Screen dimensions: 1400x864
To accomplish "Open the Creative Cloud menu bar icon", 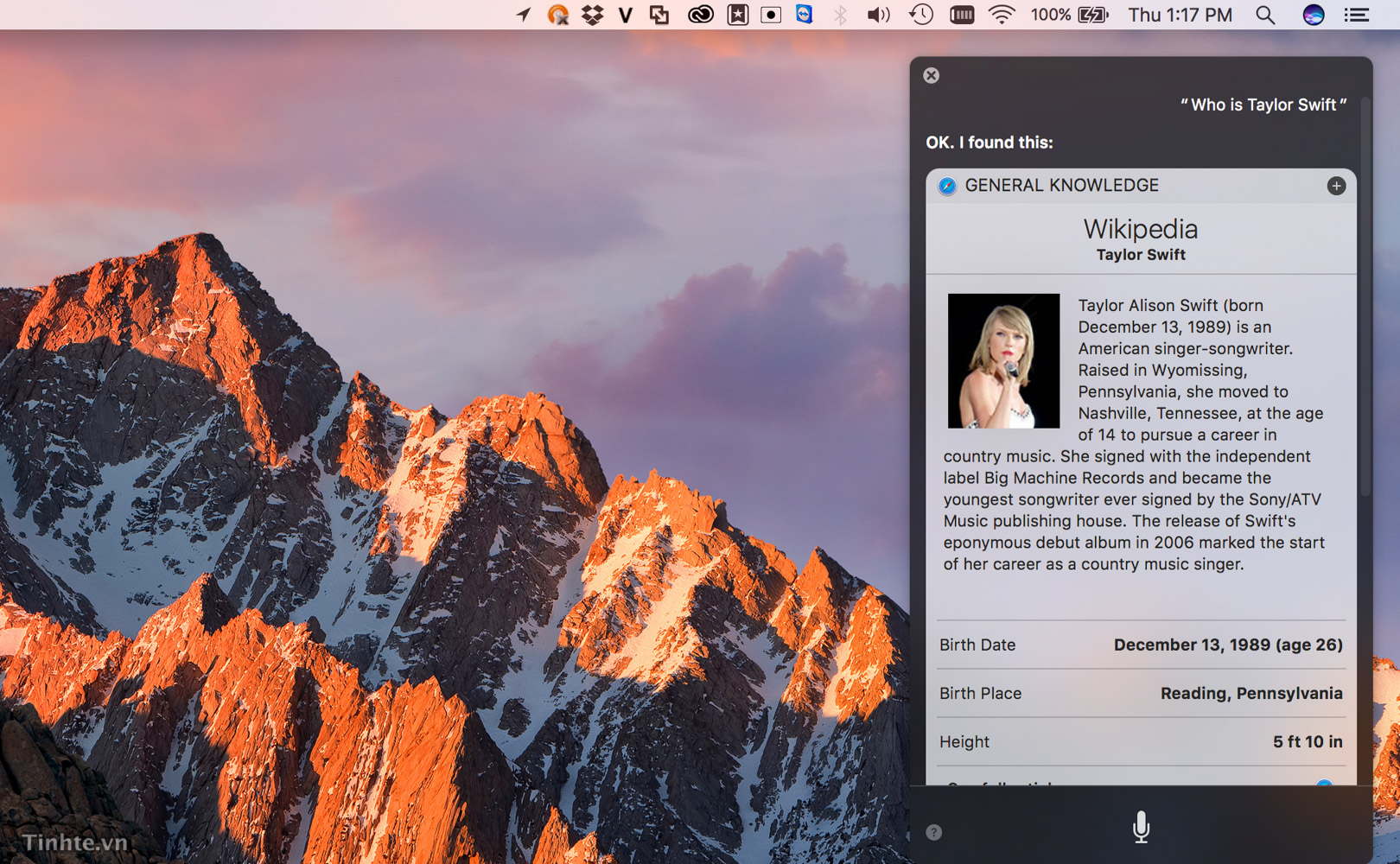I will [700, 15].
